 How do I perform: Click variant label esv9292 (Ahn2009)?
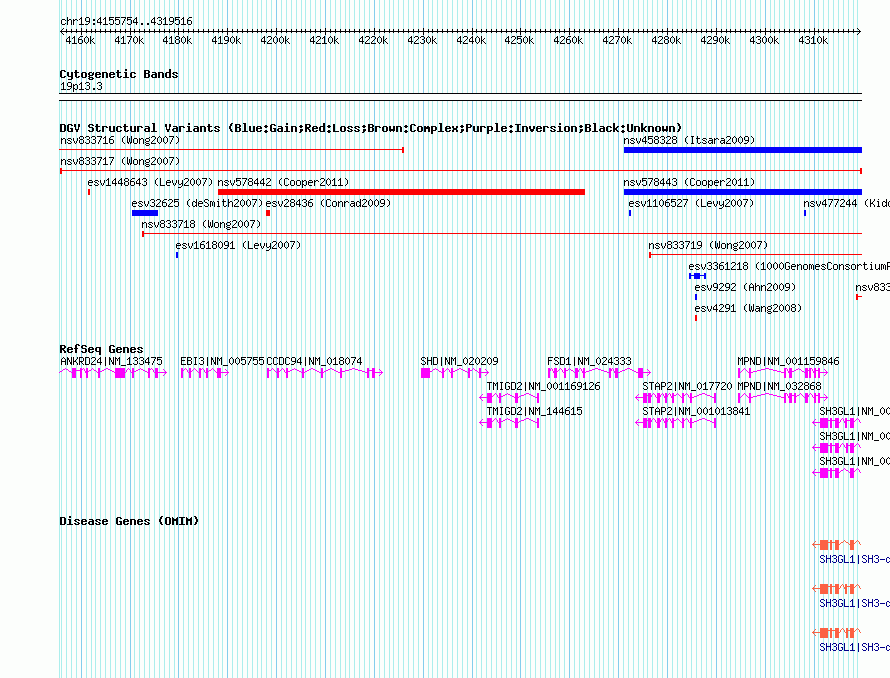tap(745, 287)
